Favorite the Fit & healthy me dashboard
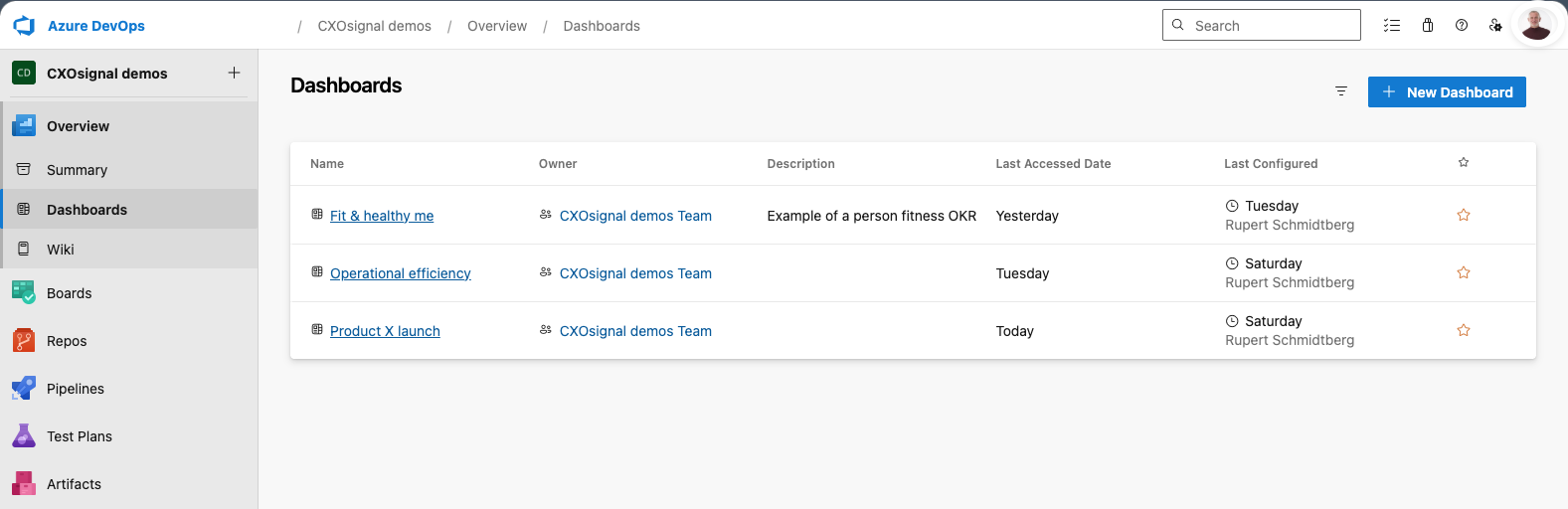Screen dimensions: 1568x509 1464,215
